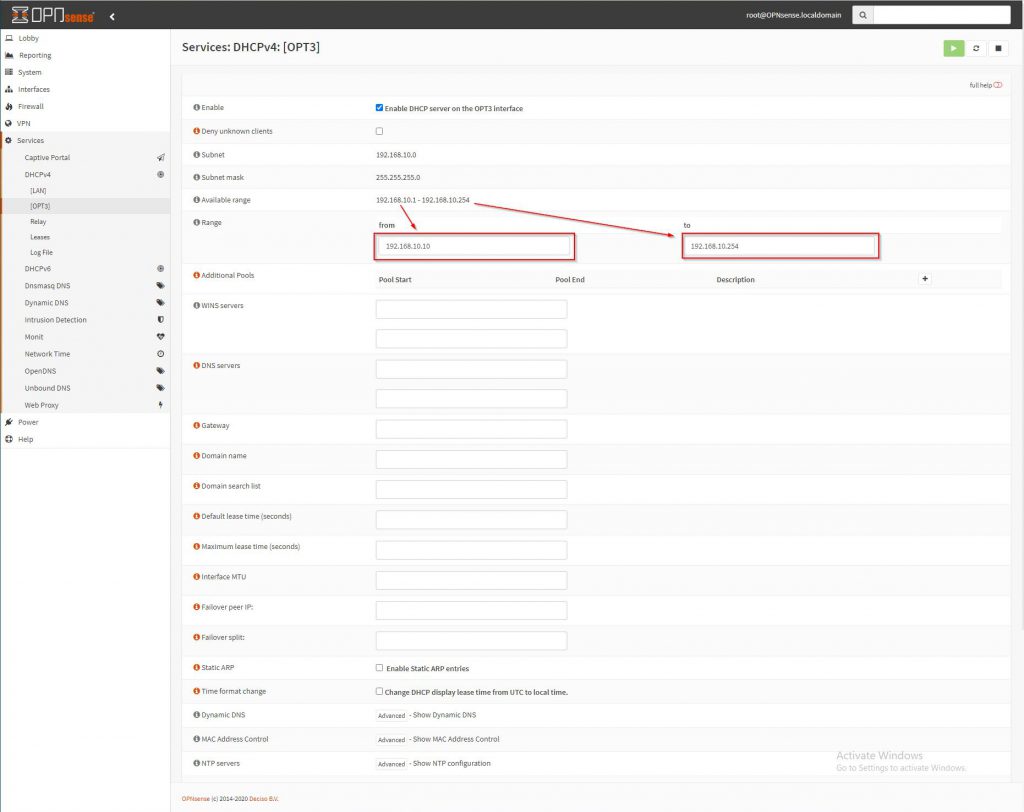
Task: Click the info icon beside Gateway
Action: 195,426
